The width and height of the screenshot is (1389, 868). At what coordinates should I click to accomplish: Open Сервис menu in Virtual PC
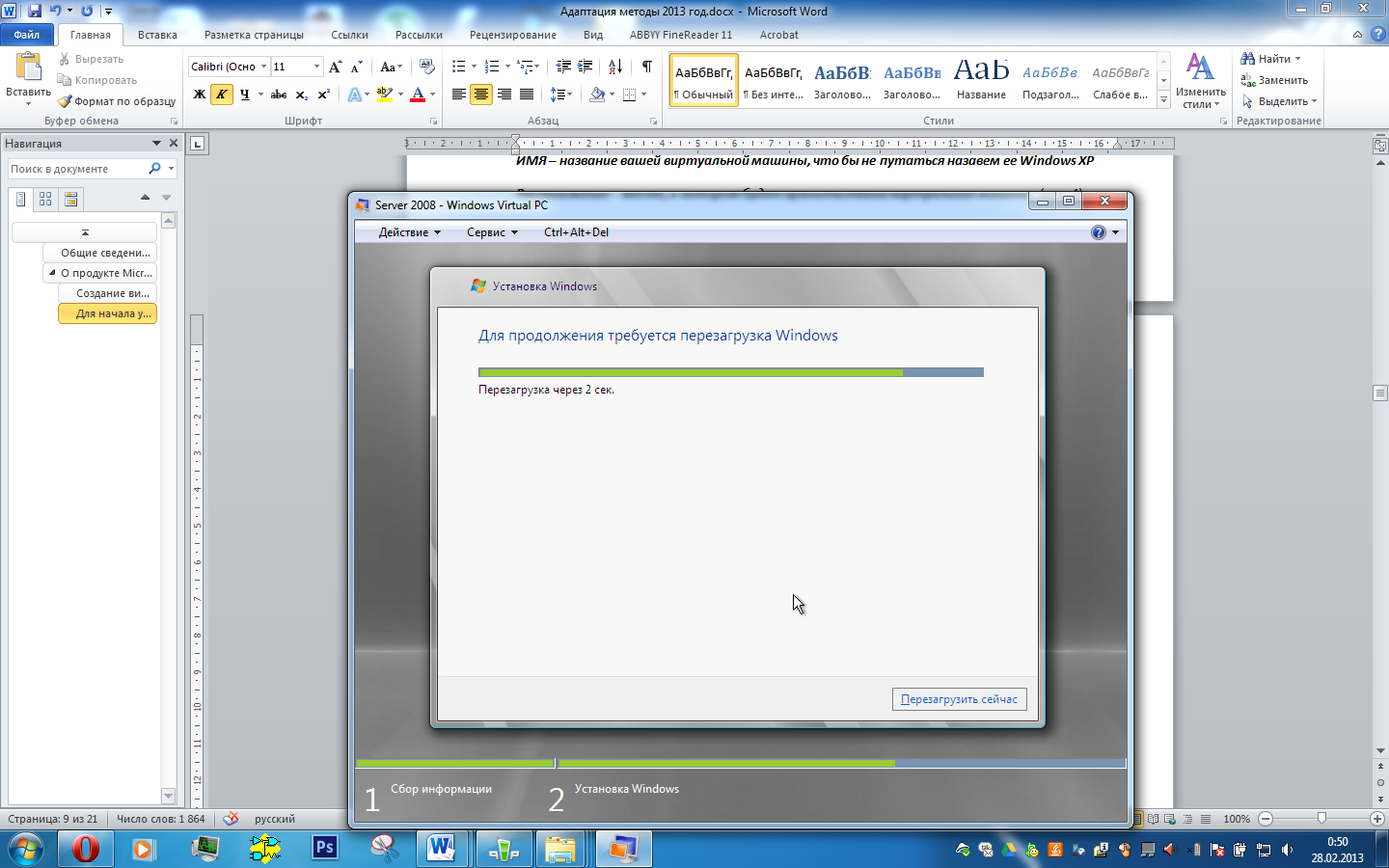click(492, 232)
